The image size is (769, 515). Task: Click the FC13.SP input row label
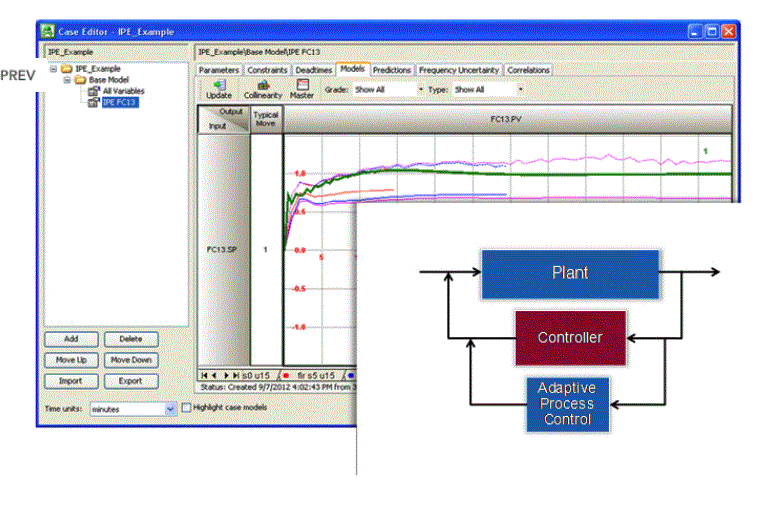click(222, 249)
